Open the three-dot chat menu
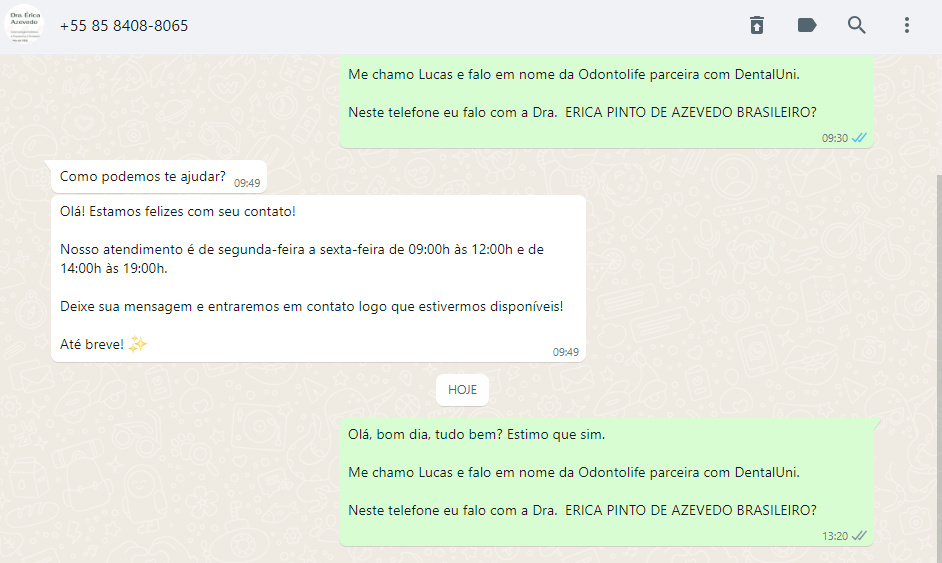The image size is (942, 563). click(x=907, y=25)
